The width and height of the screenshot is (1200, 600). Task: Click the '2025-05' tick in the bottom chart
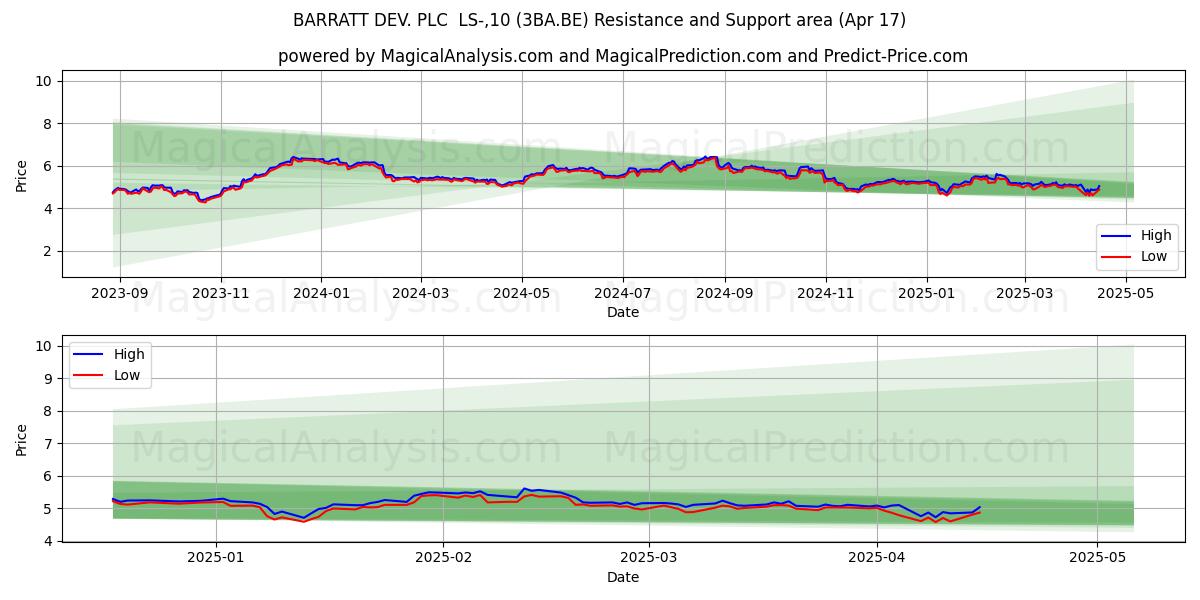pyautogui.click(x=1098, y=559)
